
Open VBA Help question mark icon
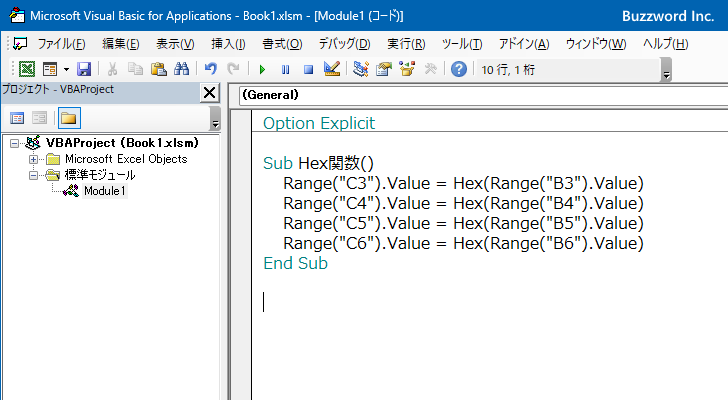459,70
